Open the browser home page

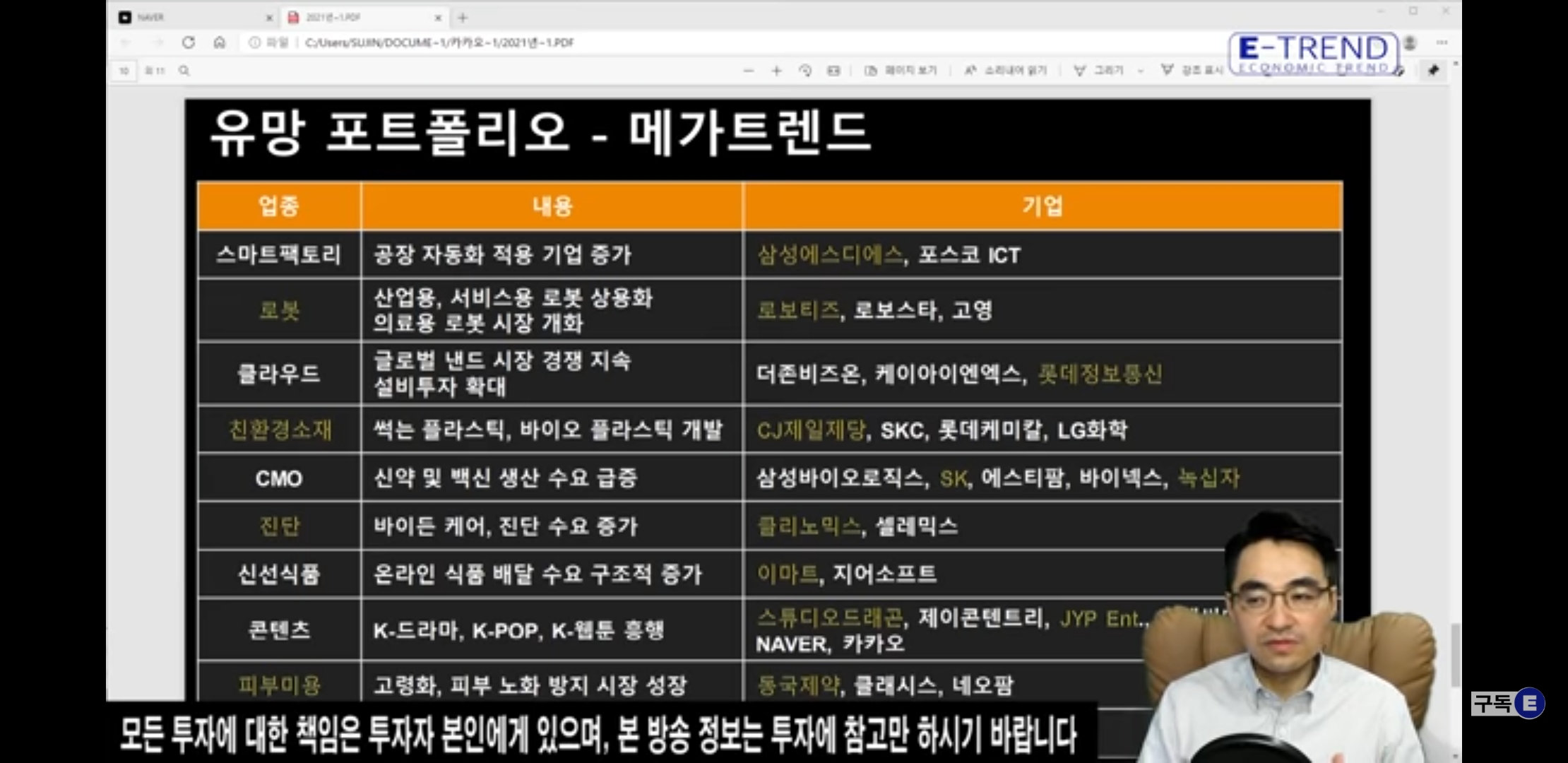click(x=220, y=42)
